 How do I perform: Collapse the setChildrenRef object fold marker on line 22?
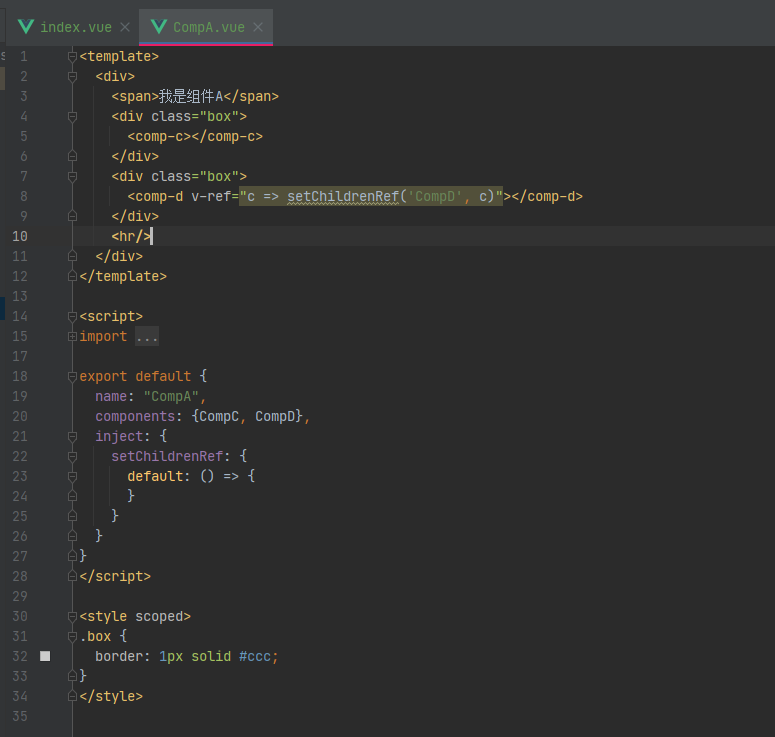pos(72,456)
